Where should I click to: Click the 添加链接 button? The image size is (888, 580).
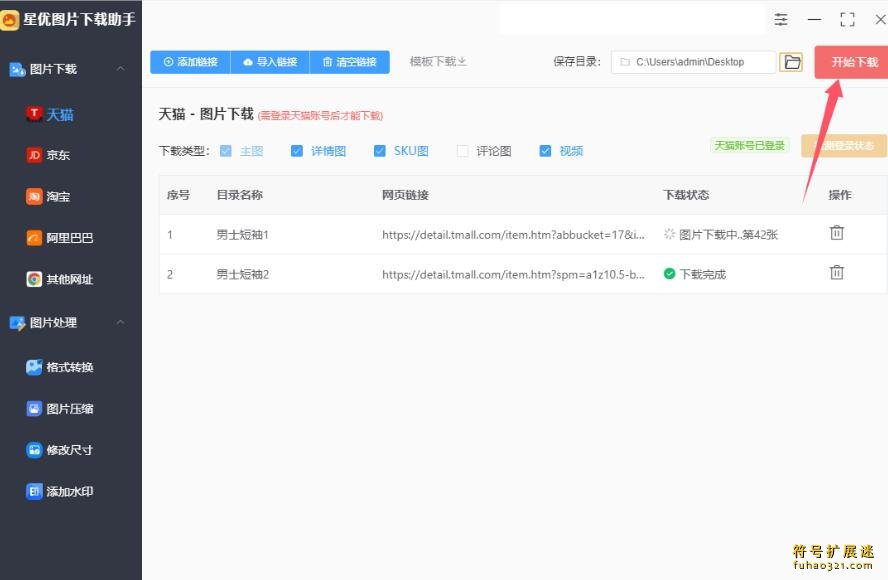click(190, 62)
